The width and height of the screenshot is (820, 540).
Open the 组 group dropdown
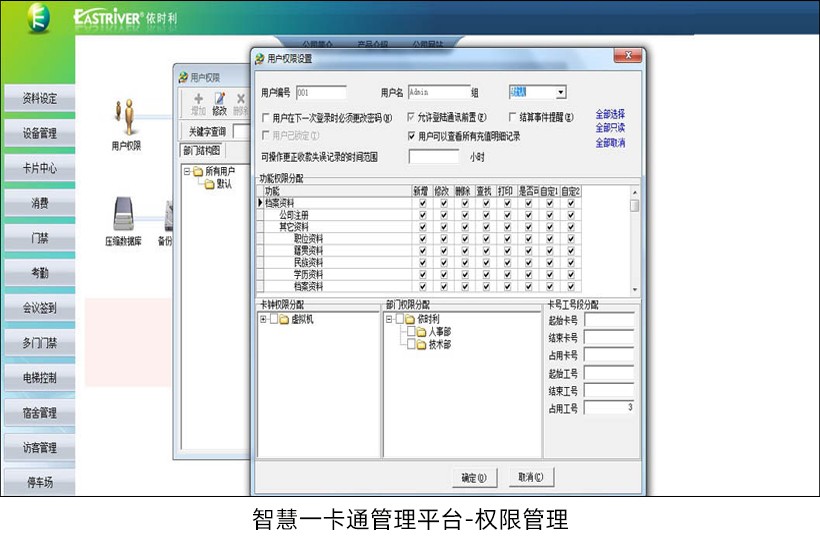tap(560, 93)
